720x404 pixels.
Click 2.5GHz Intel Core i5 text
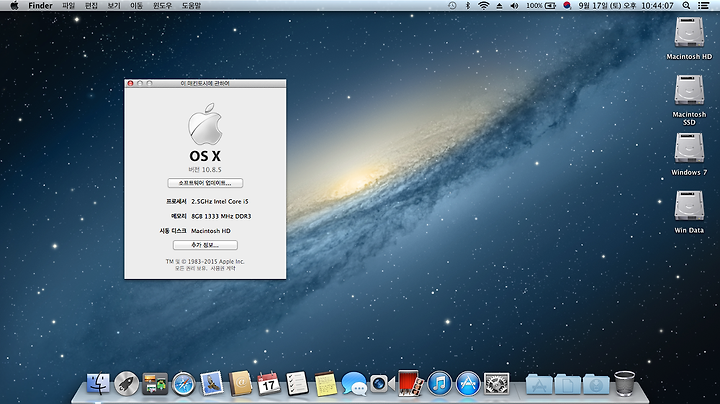click(x=220, y=202)
